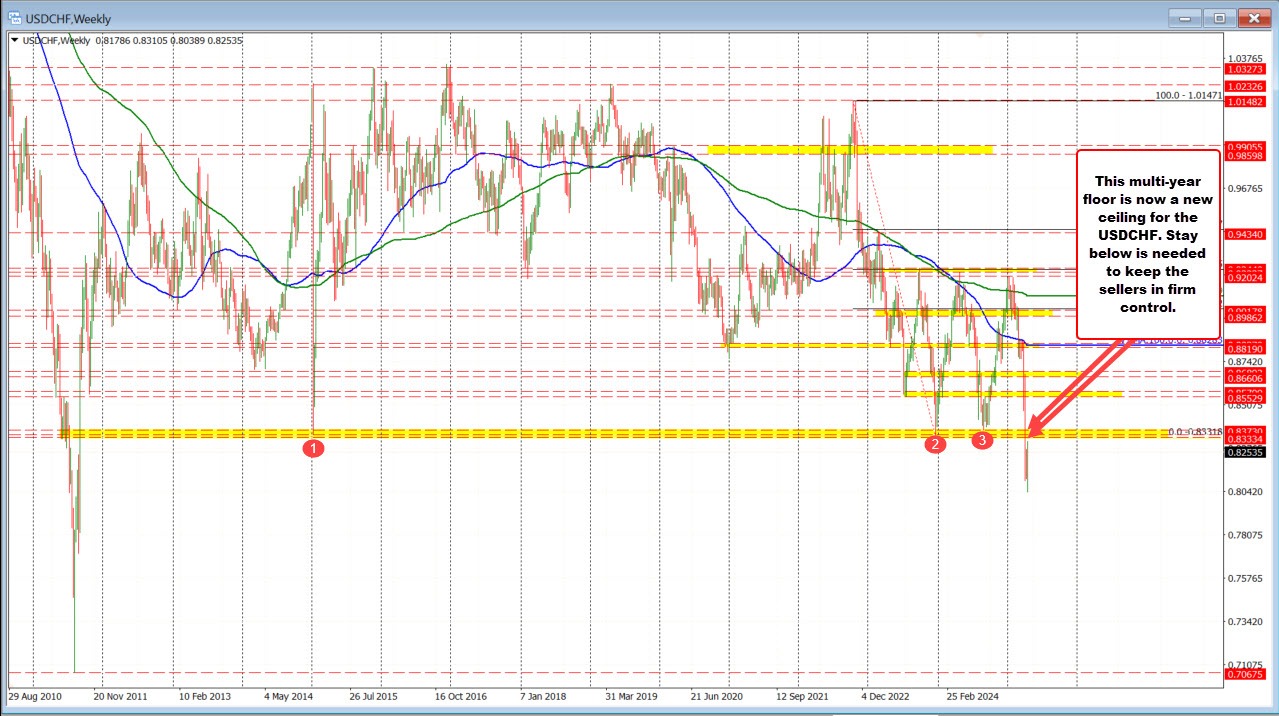
Task: Click the 25 Feb 2024 date label
Action: 973,695
